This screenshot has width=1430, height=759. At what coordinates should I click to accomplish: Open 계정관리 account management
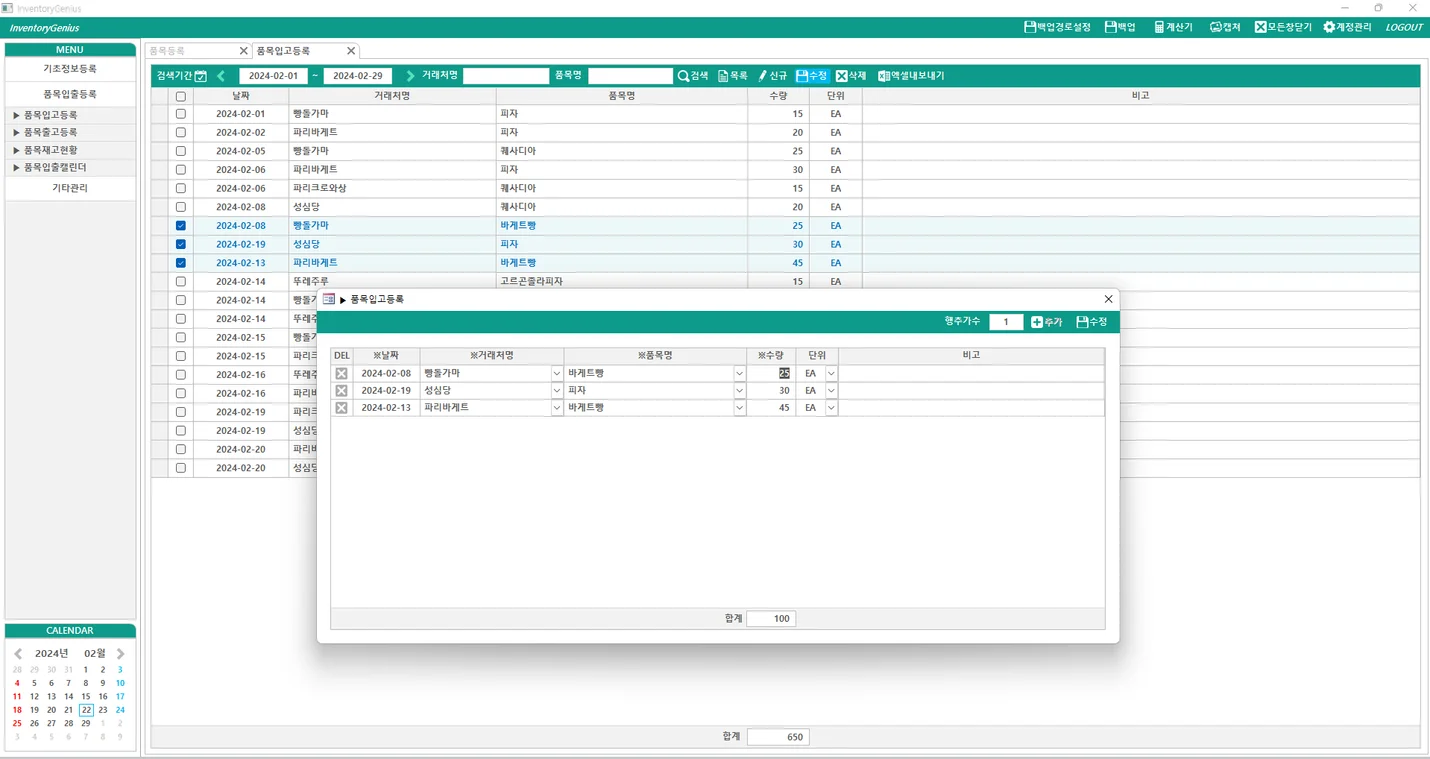[1347, 27]
